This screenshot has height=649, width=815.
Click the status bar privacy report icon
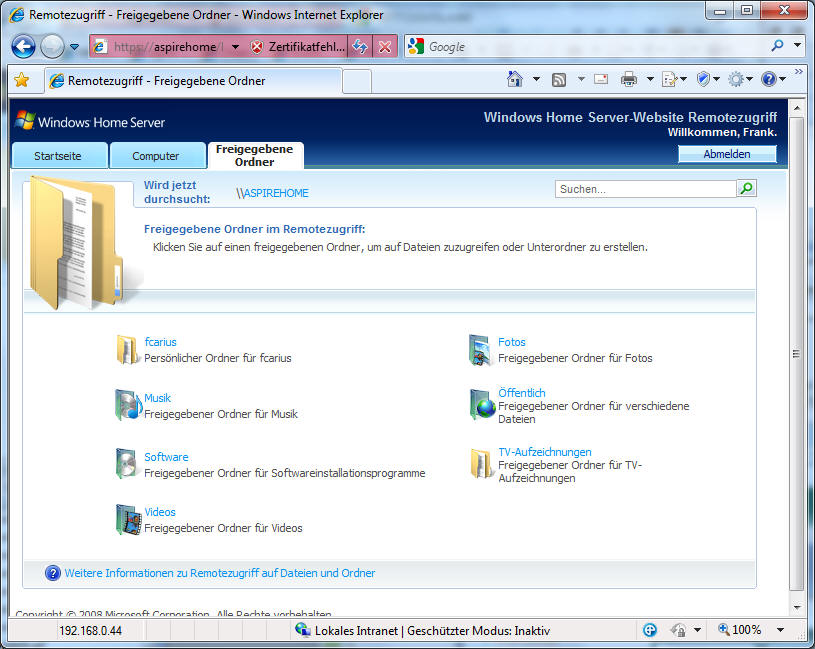pos(650,630)
